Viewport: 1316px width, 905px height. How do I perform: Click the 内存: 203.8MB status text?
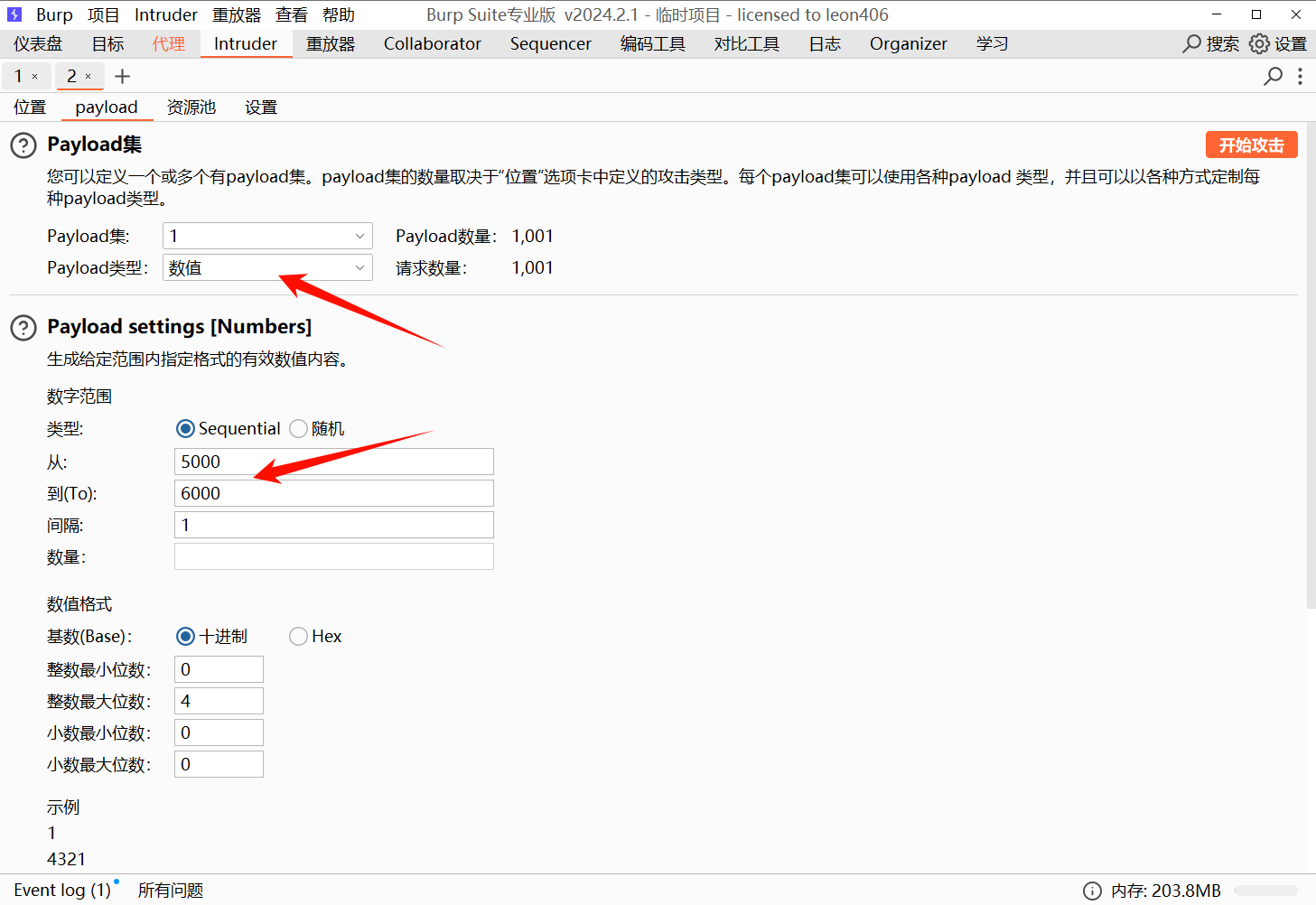click(1166, 891)
